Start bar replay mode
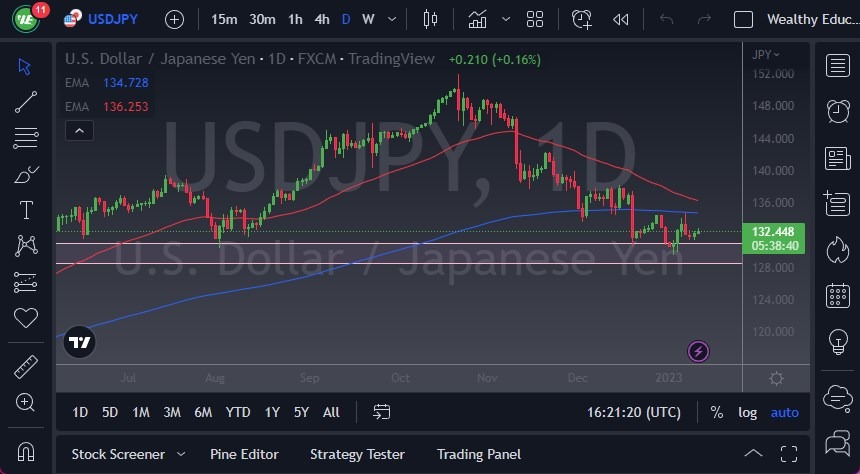Screen dimensions: 860x474 click(x=621, y=19)
